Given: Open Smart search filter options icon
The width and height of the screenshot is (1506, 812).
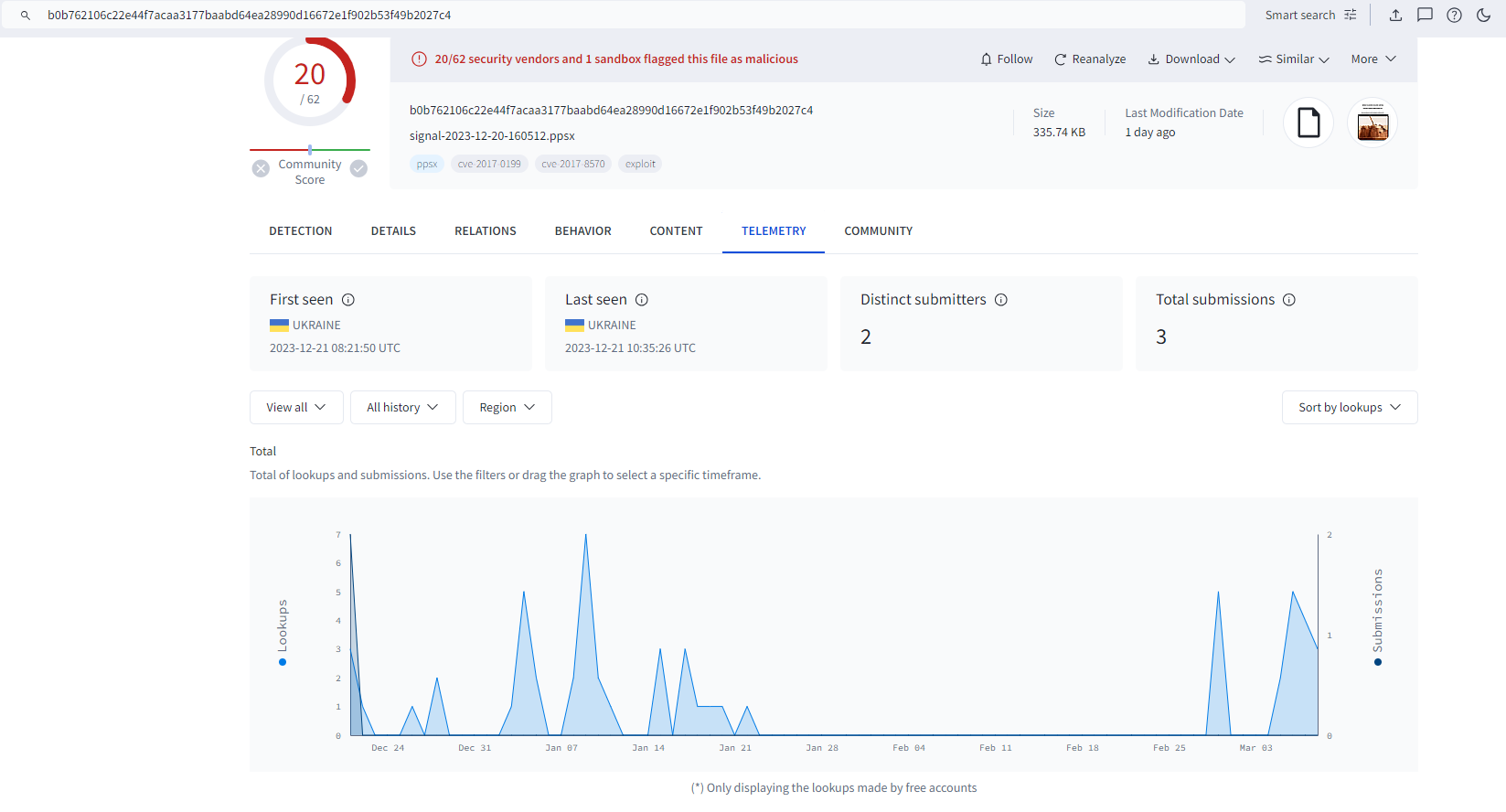Looking at the screenshot, I should coord(1351,16).
